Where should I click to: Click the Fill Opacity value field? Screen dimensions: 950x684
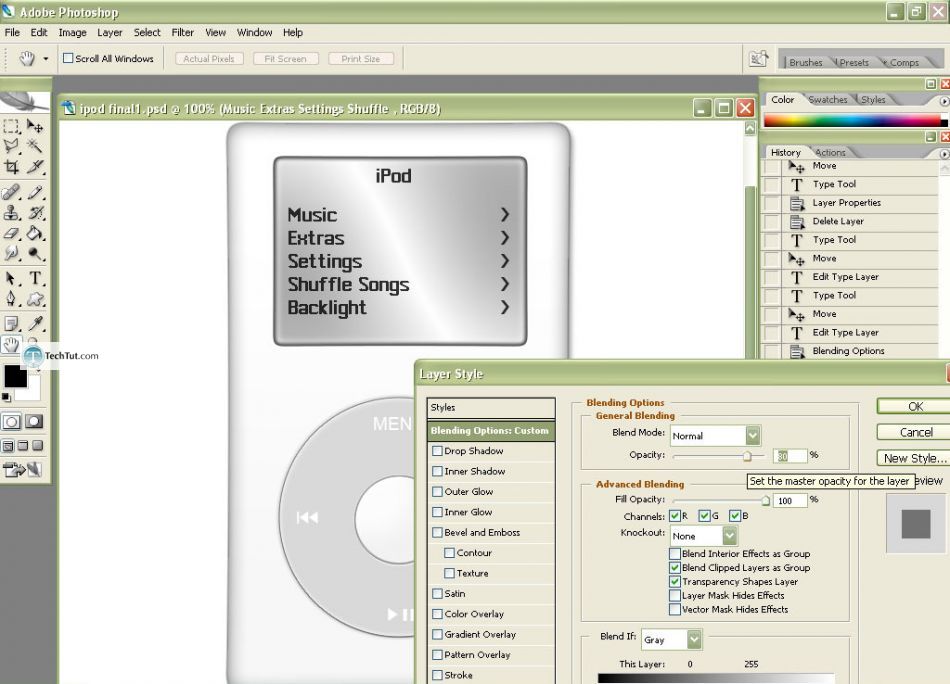click(789, 500)
